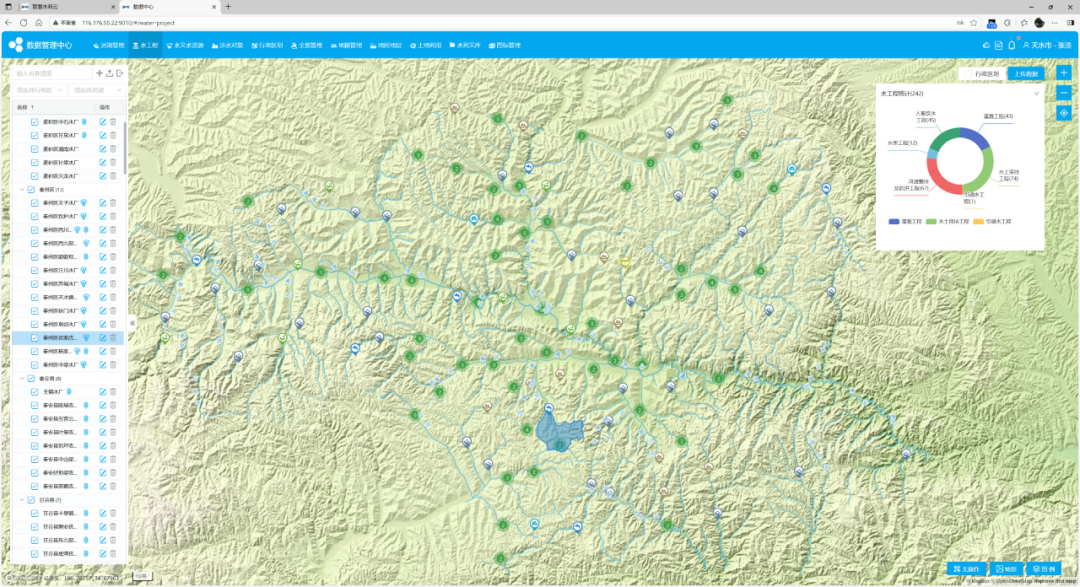The width and height of the screenshot is (1080, 587).
Task: Zoom in the map with plus button
Action: 1064,73
